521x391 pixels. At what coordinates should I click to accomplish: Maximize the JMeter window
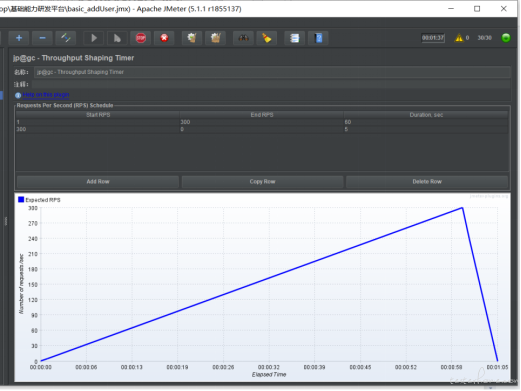click(x=477, y=9)
